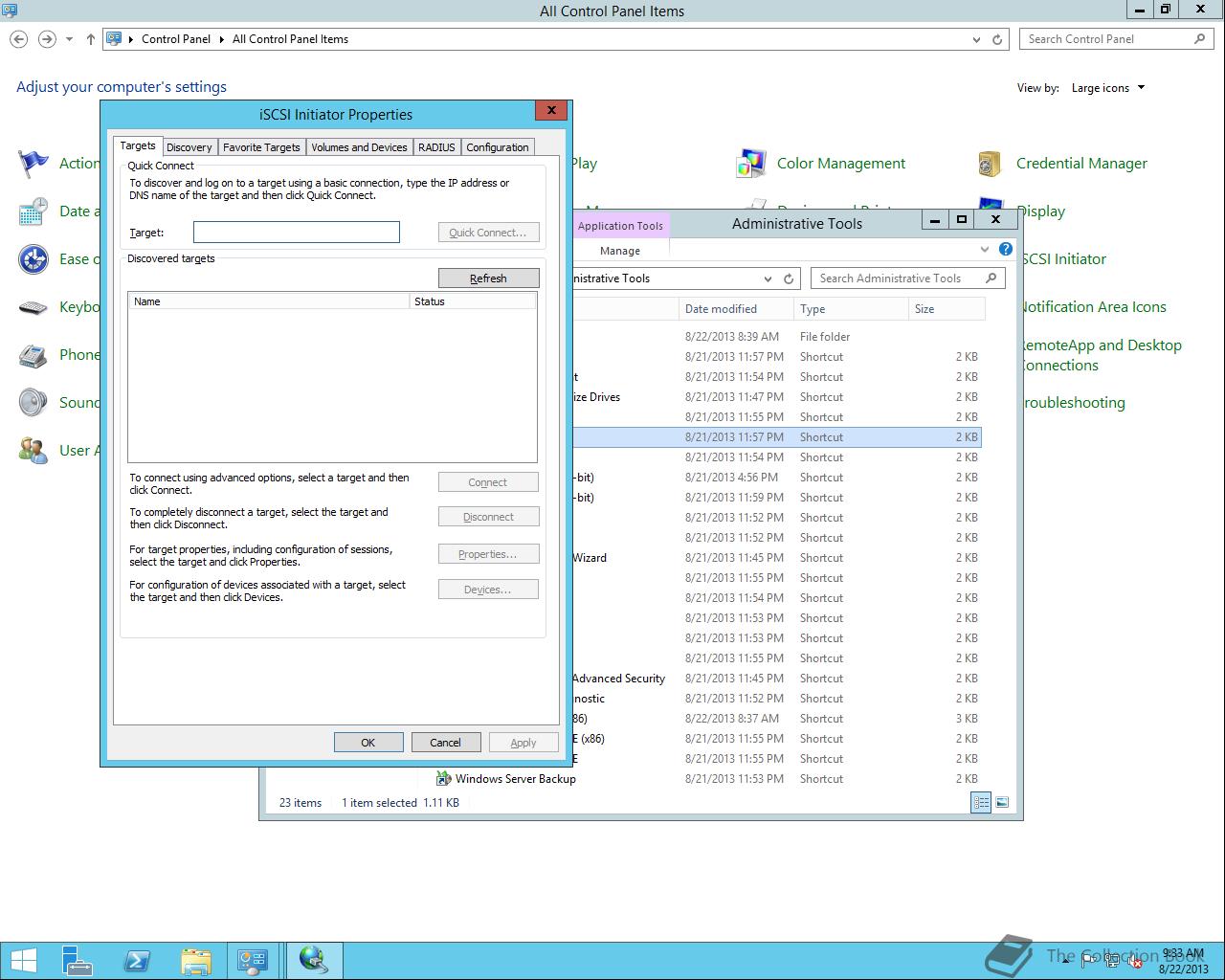
Task: Click the Control Panel forward arrow
Action: point(47,39)
